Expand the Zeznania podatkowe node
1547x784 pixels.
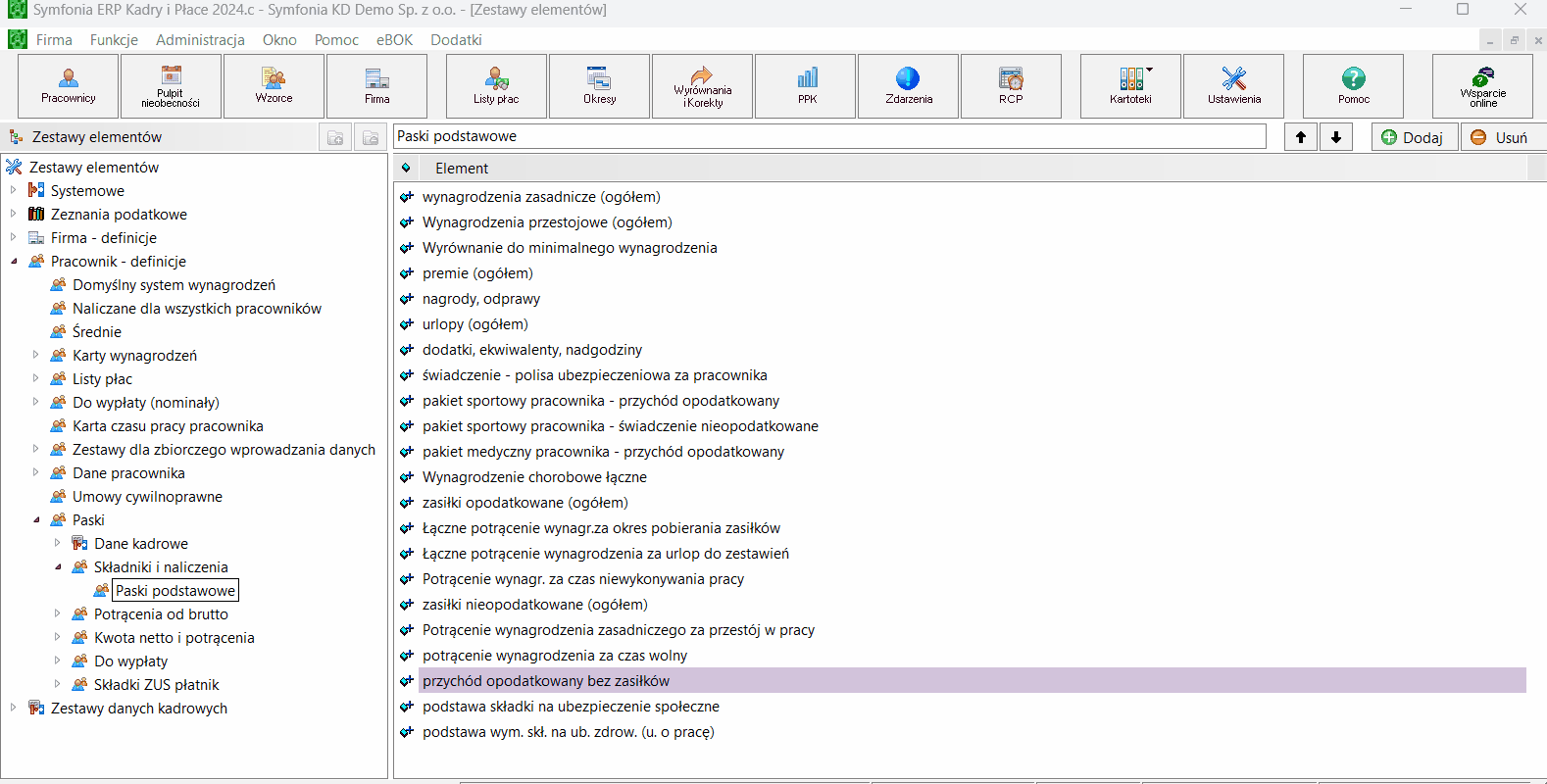pos(13,214)
